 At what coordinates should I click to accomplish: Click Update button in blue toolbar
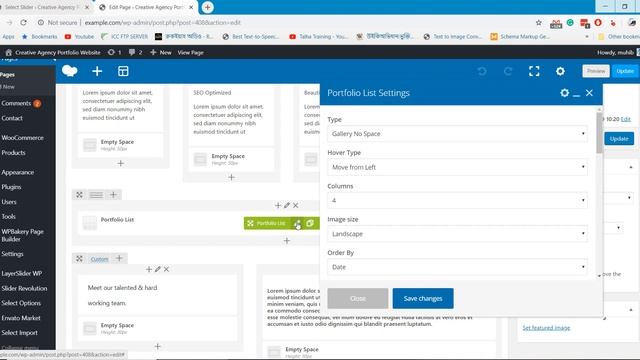(625, 71)
